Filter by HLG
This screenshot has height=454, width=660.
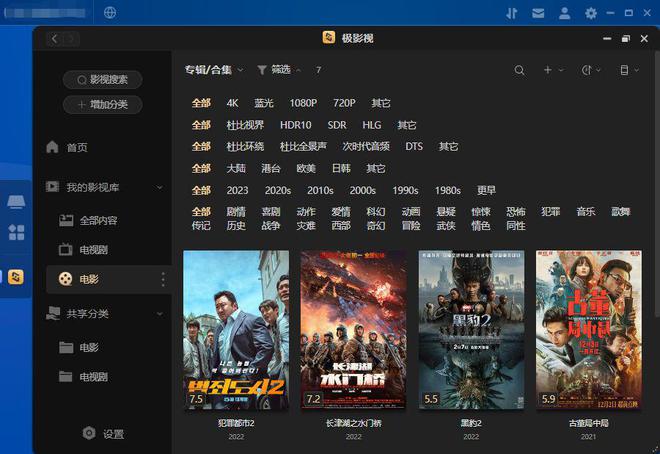[x=372, y=125]
